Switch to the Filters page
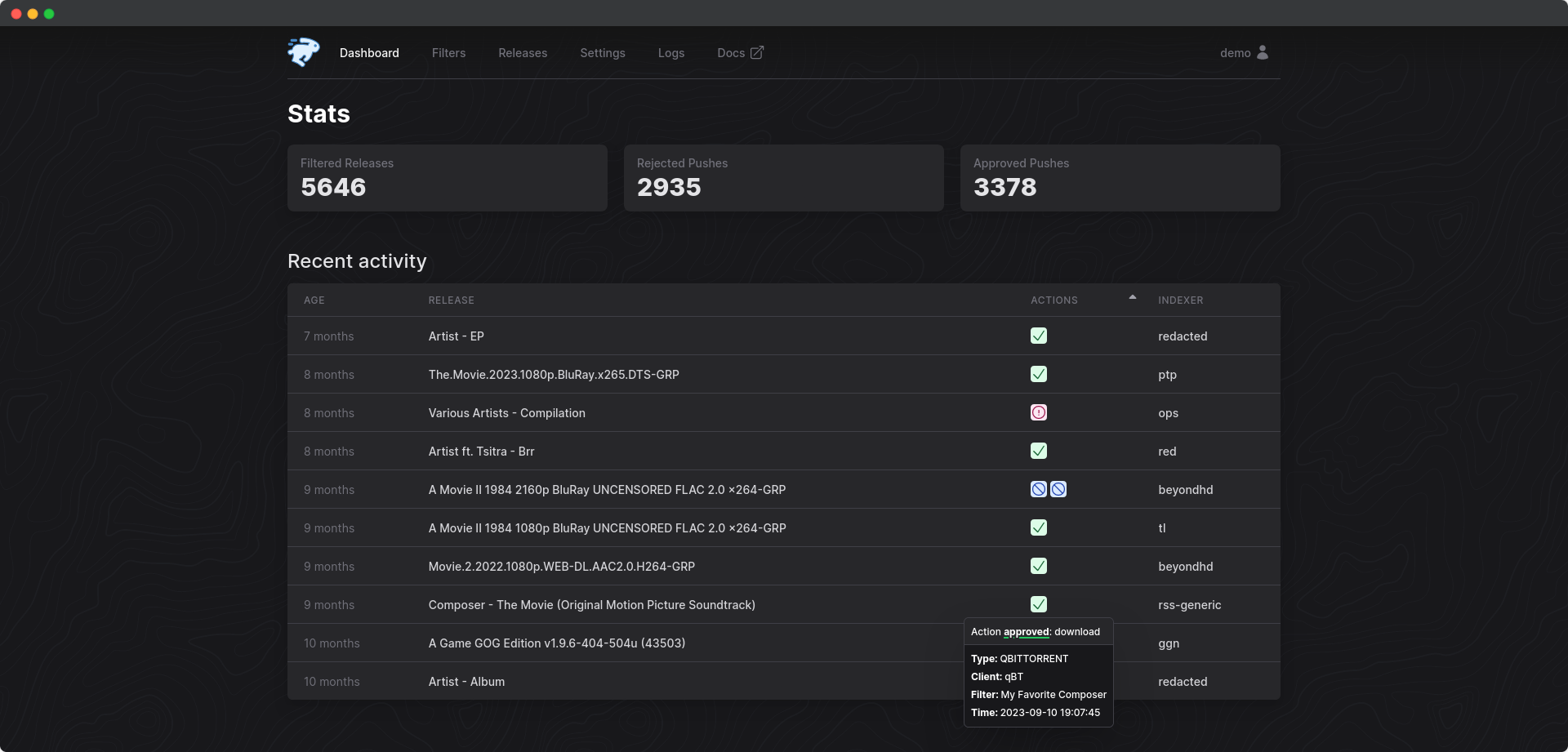The width and height of the screenshot is (1568, 752). coord(448,52)
